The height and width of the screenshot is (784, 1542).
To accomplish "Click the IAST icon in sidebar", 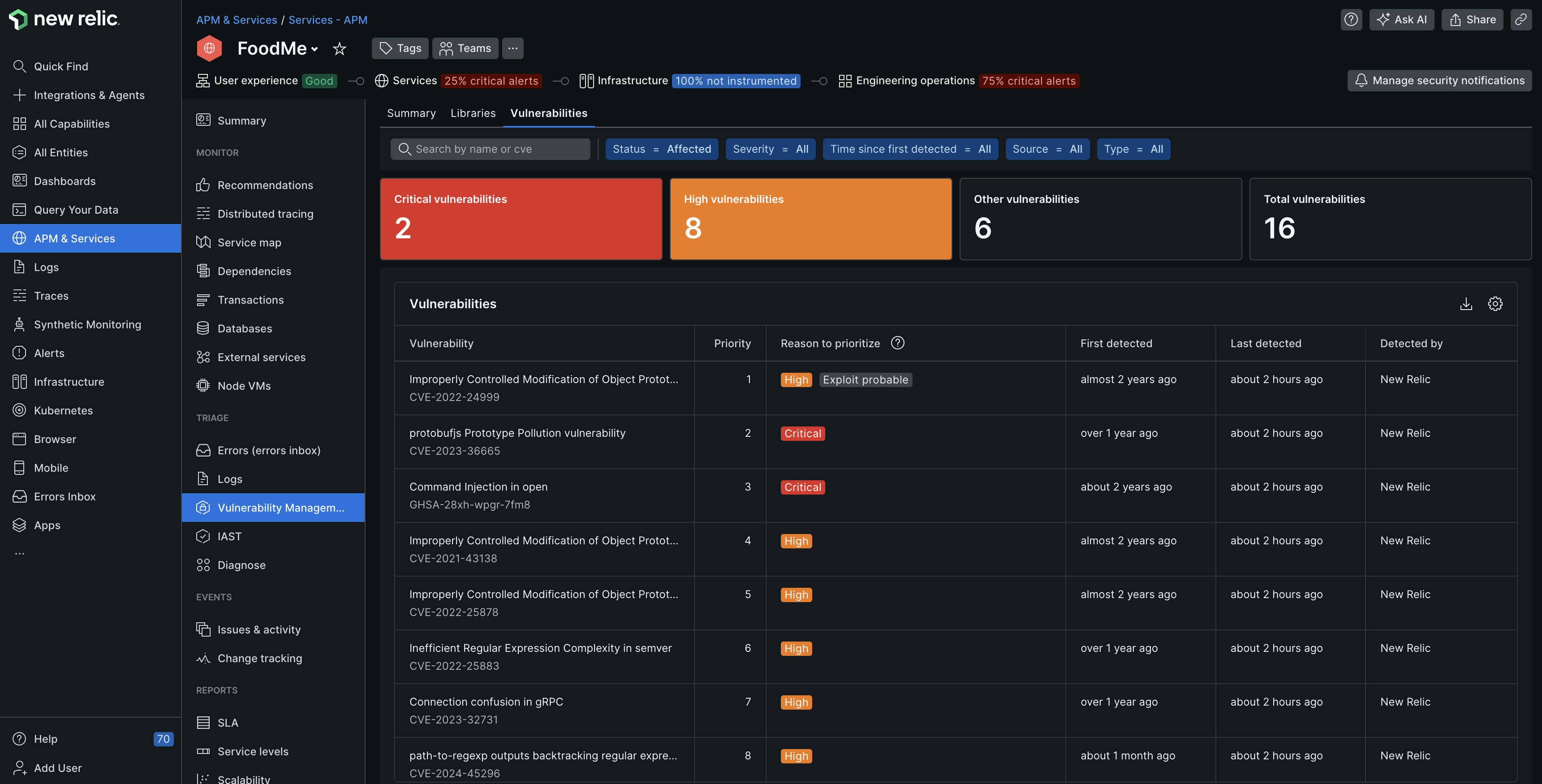I will [202, 536].
